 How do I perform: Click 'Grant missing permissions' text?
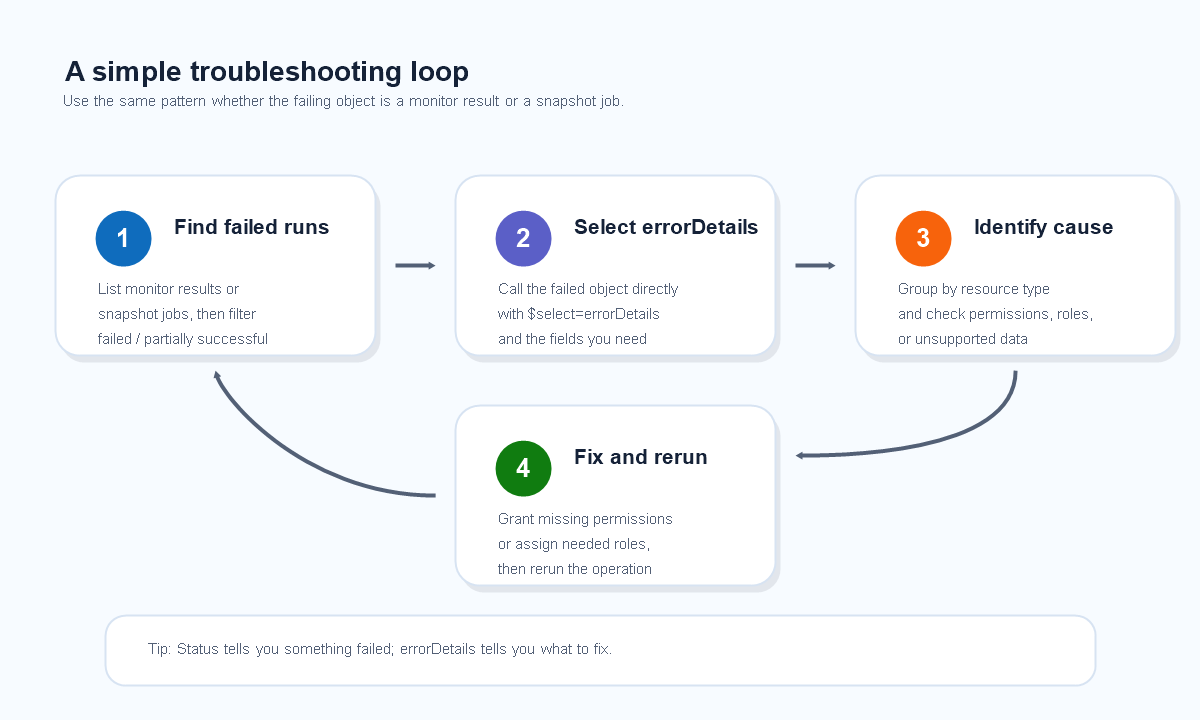click(585, 519)
